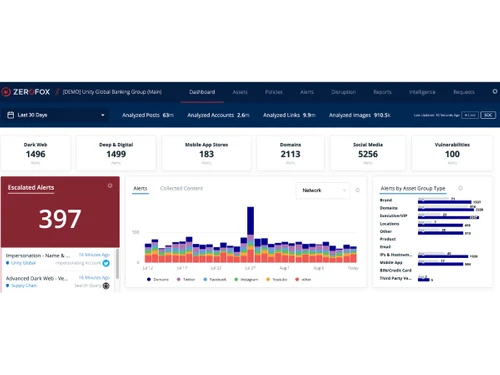Open the Reports menu

pos(382,92)
